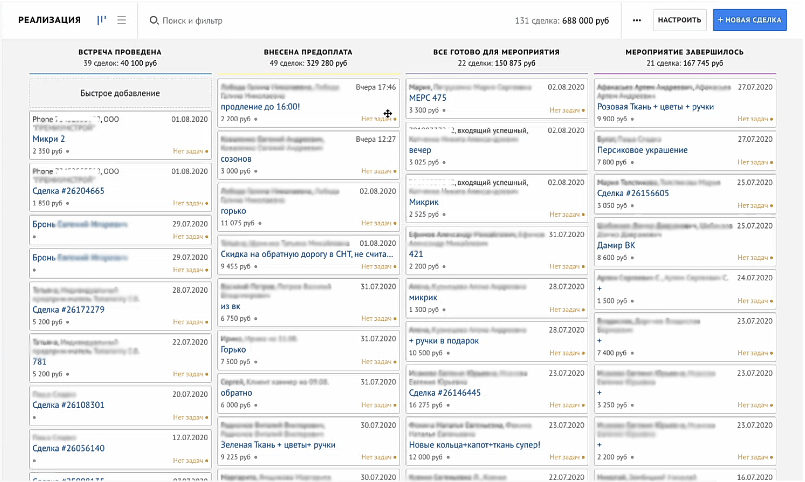Click Нет задач on МЕРС 475 card

pos(567,110)
